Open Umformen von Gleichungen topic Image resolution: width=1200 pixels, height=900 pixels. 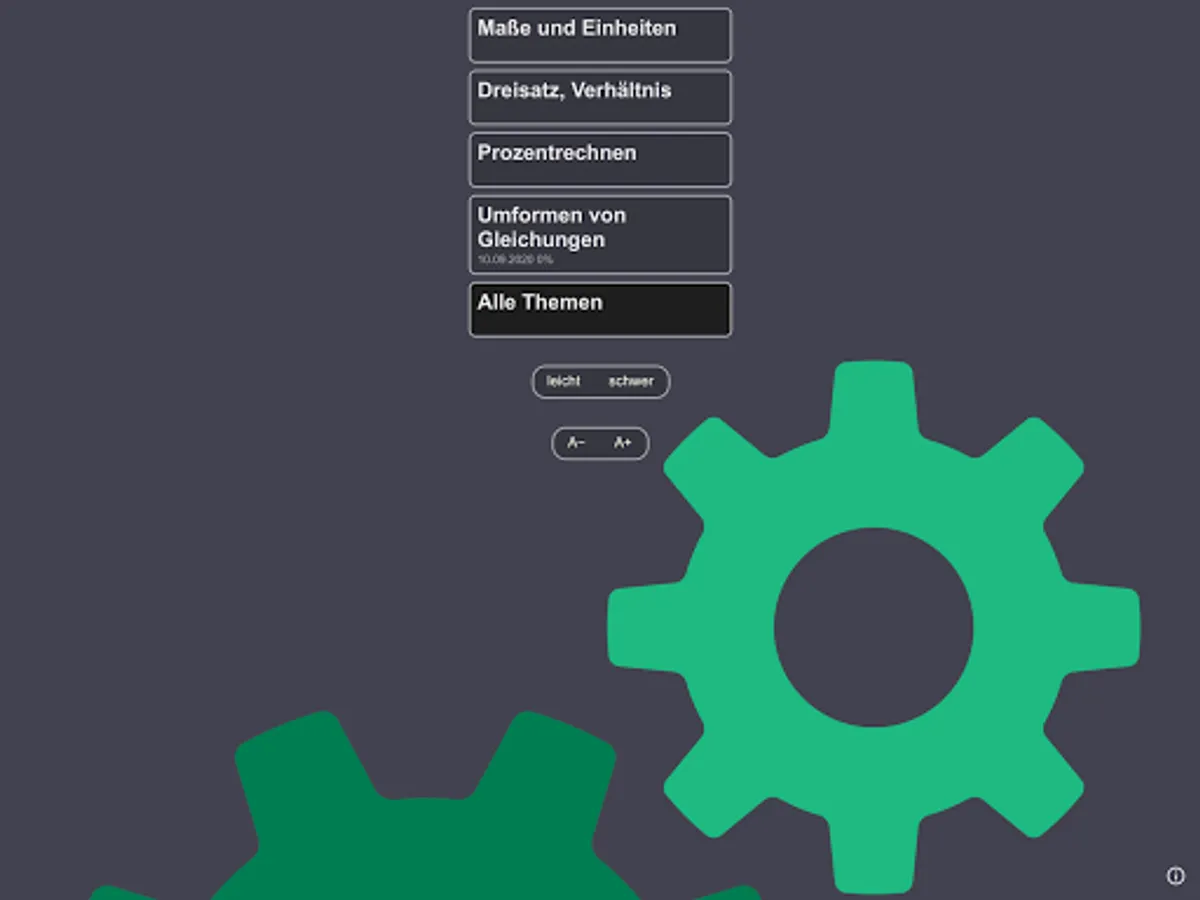(x=600, y=235)
